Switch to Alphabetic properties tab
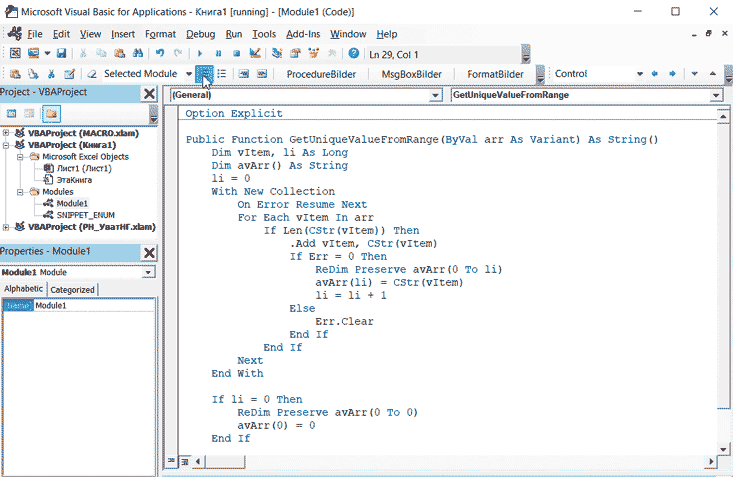Image resolution: width=733 pixels, height=477 pixels. click(23, 289)
